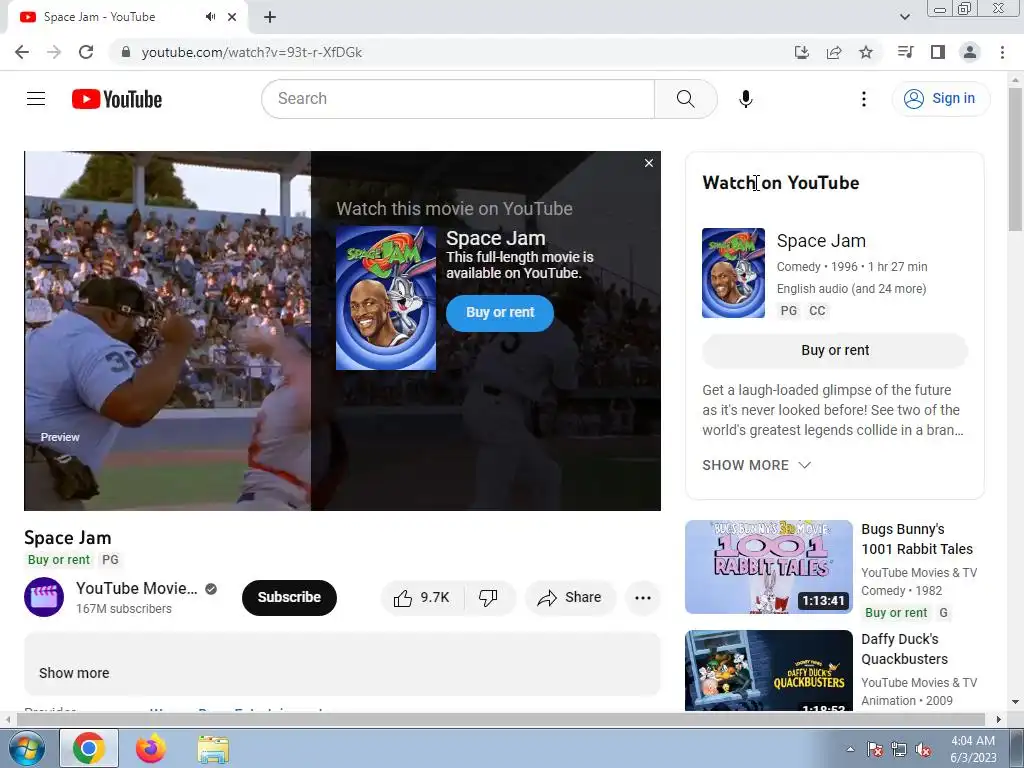
Task: Click Buy or rent in sidebar card
Action: click(835, 351)
